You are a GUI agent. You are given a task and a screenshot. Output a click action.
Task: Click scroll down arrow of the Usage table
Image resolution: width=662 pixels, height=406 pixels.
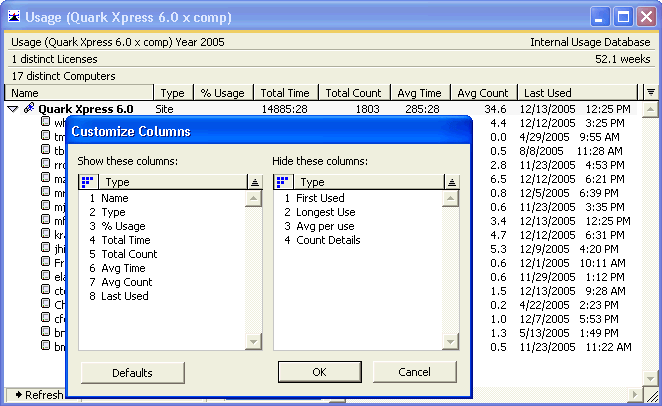pyautogui.click(x=650, y=378)
